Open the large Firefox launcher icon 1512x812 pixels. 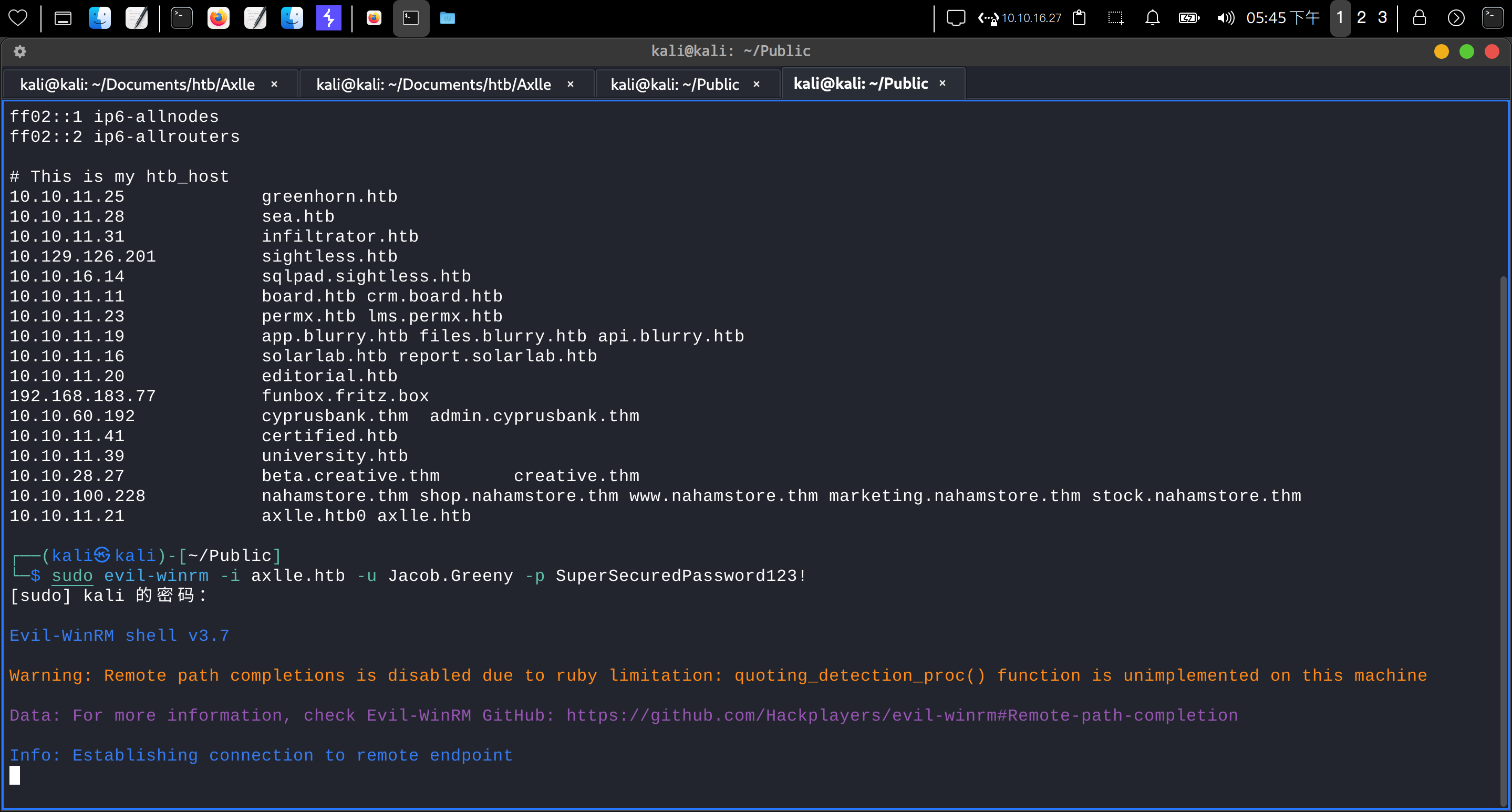(219, 18)
